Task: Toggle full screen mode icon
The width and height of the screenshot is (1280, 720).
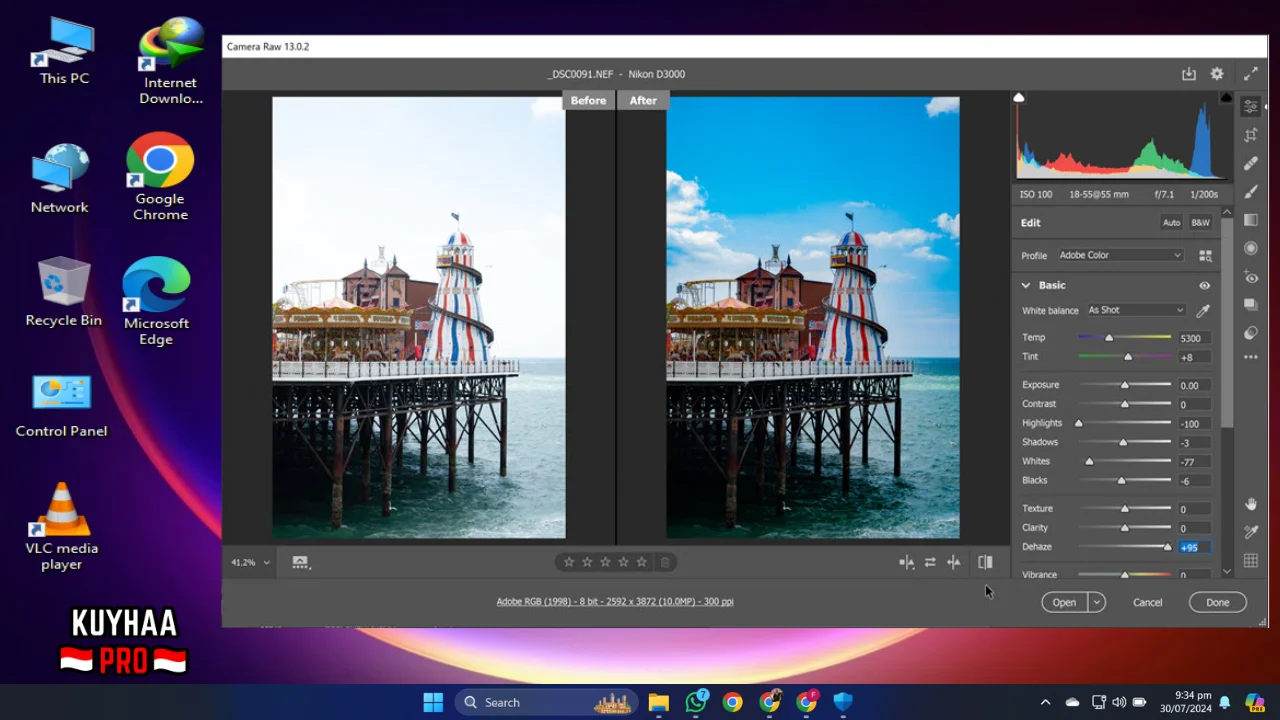Action: click(1251, 74)
